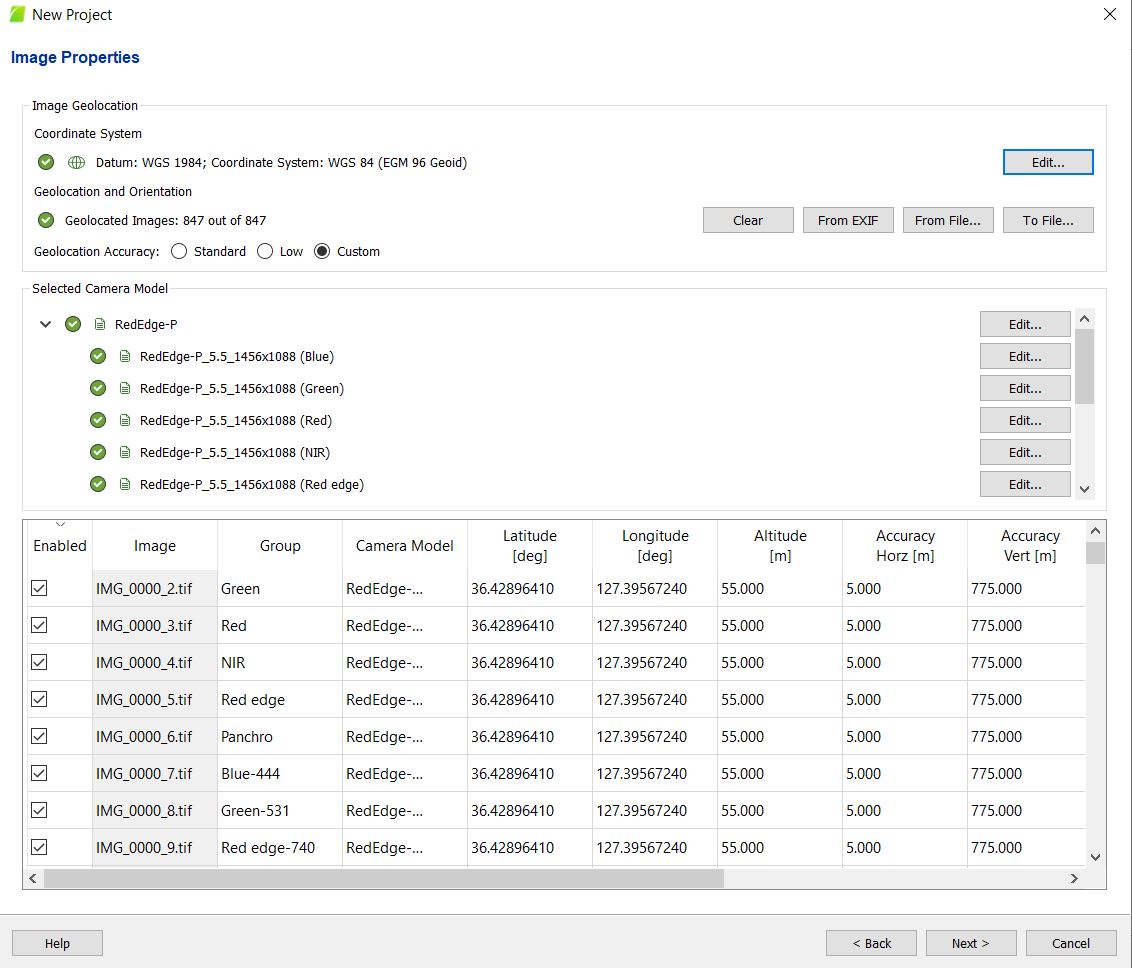Click Group cell 'Panchro' for IMG_0000_6.tif
The height and width of the screenshot is (968, 1132).
pyautogui.click(x=279, y=736)
